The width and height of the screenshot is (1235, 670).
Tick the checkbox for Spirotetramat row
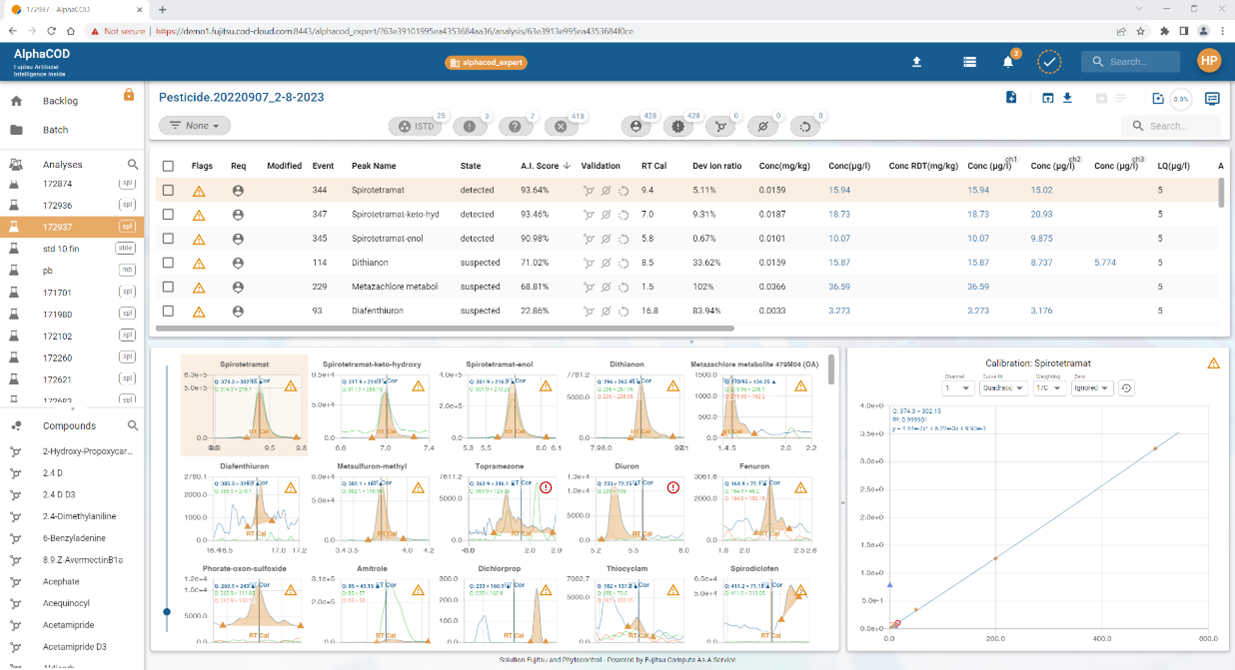pyautogui.click(x=168, y=190)
